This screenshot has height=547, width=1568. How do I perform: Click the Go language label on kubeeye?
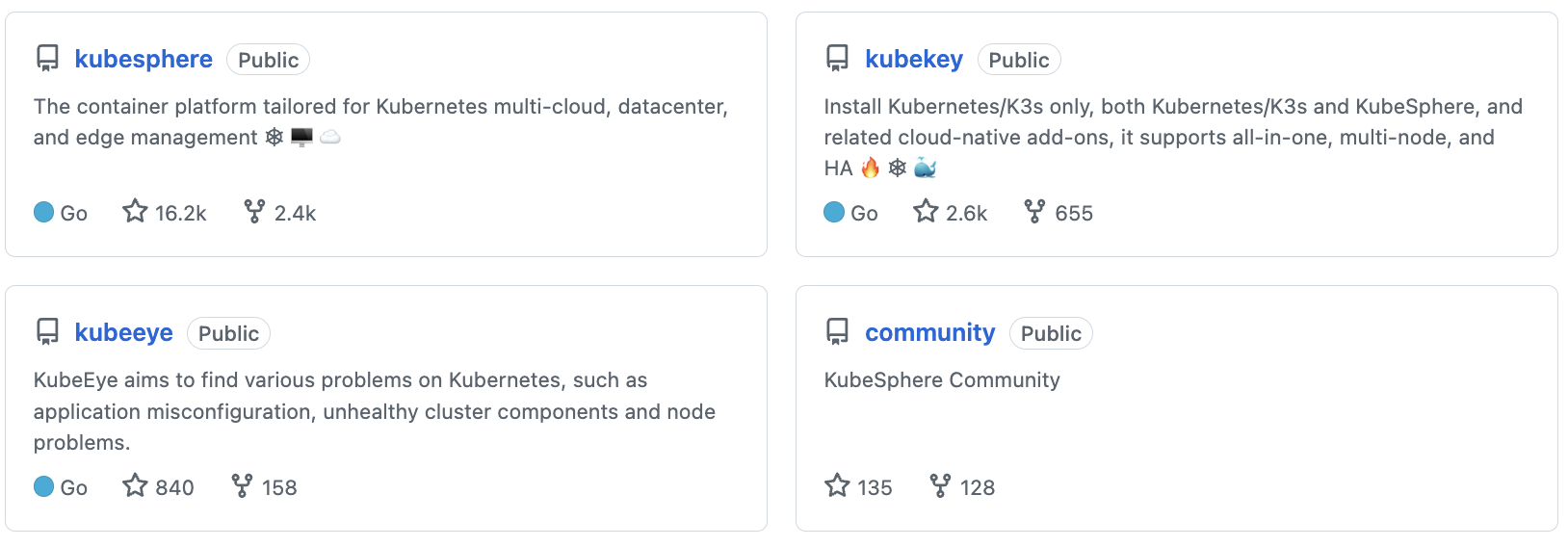coord(74,488)
